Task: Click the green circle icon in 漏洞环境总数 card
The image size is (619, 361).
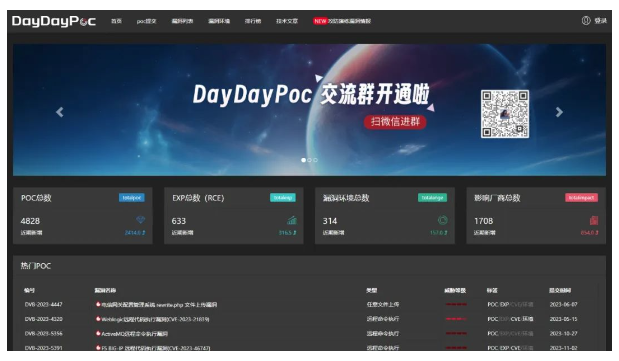Action: click(x=443, y=220)
